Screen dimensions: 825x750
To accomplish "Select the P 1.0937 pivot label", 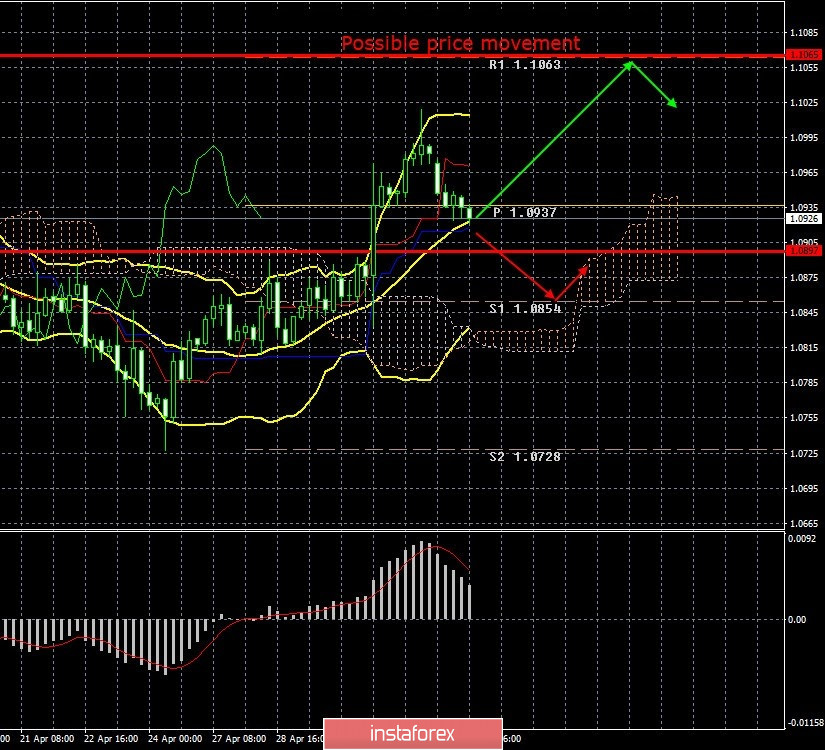I will coord(525,213).
